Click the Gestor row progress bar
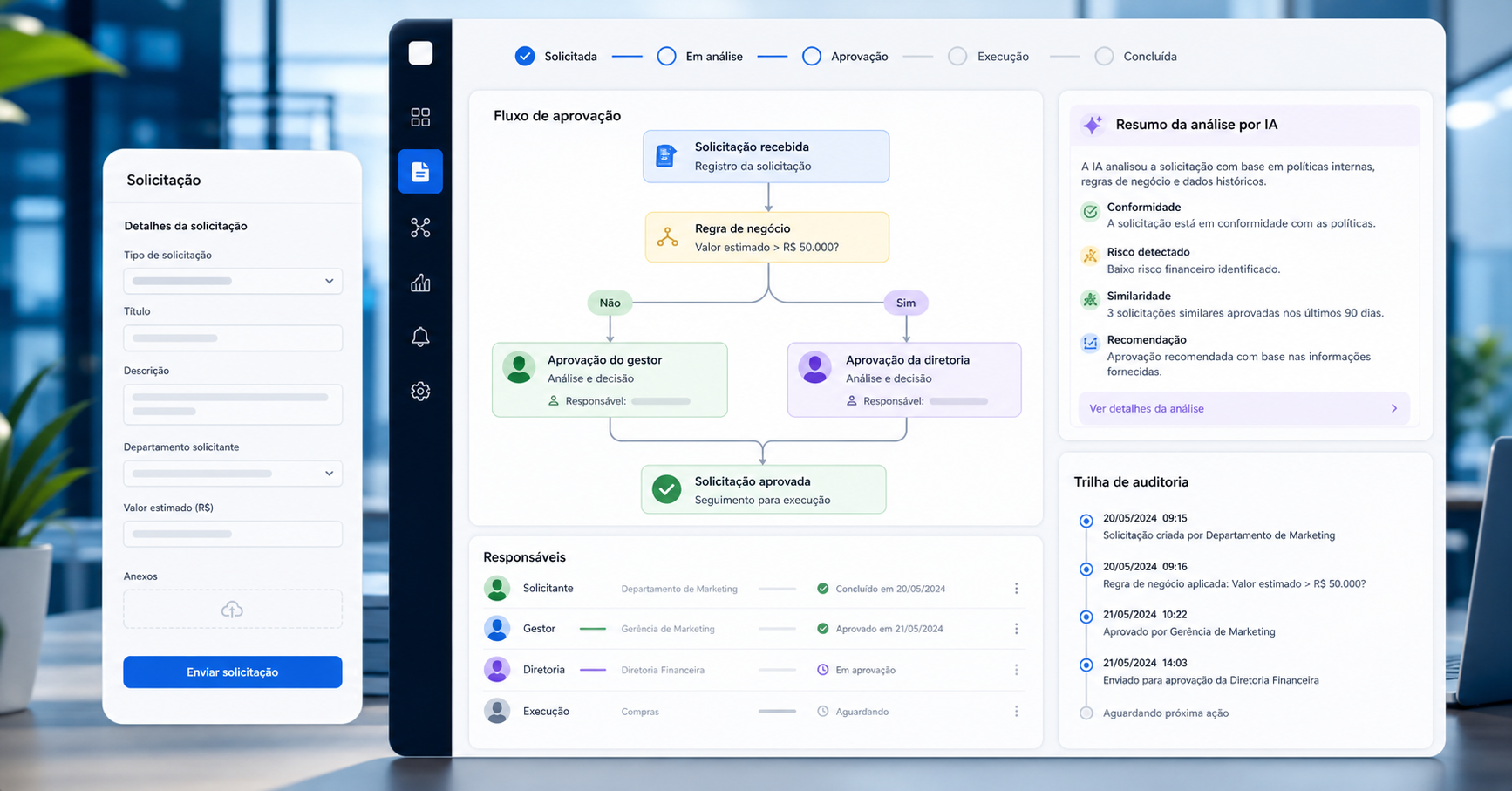 777,629
